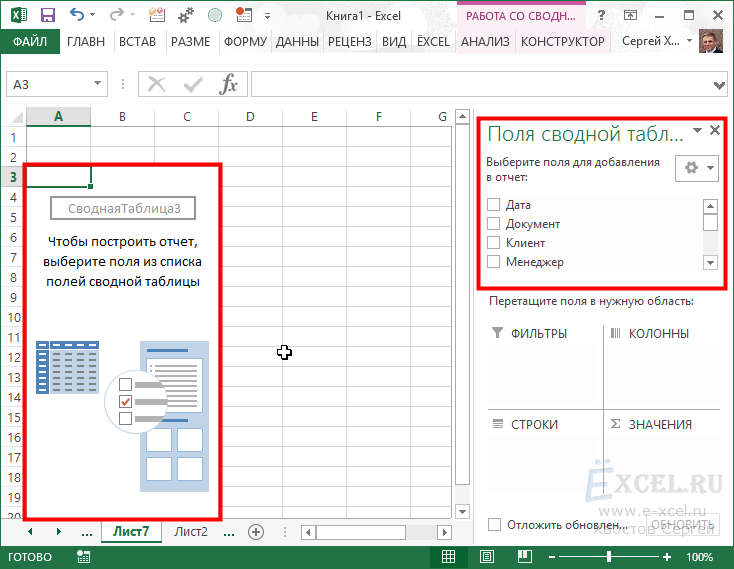Image resolution: width=734 pixels, height=569 pixels.
Task: Click the gears icon in quick access toolbar
Action: [185, 15]
